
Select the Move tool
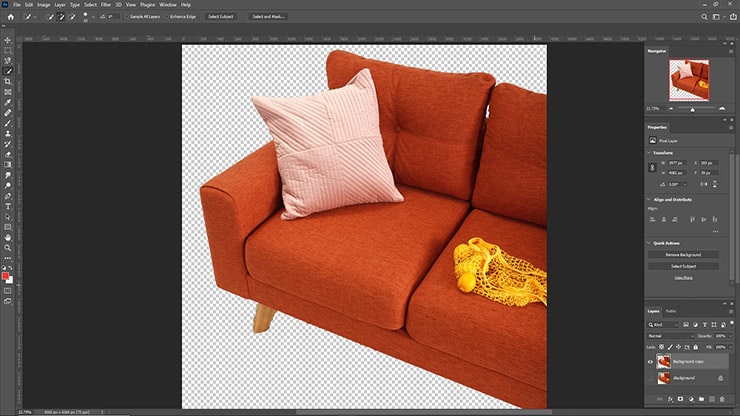coord(8,39)
